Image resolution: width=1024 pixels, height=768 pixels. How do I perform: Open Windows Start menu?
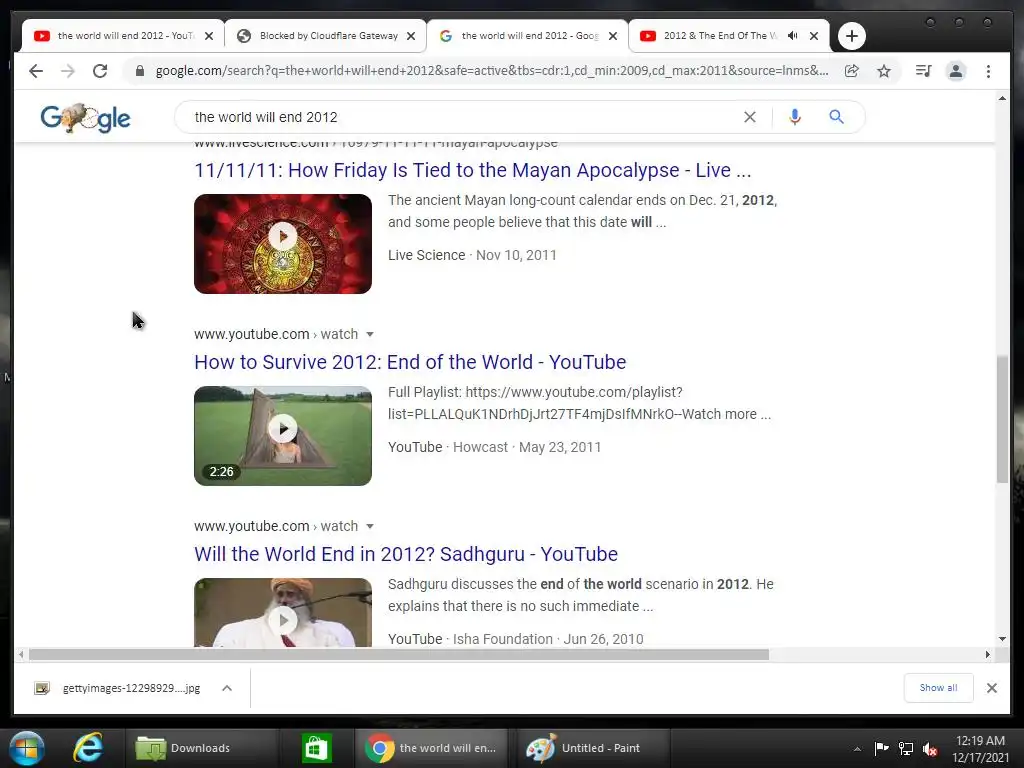tap(26, 748)
